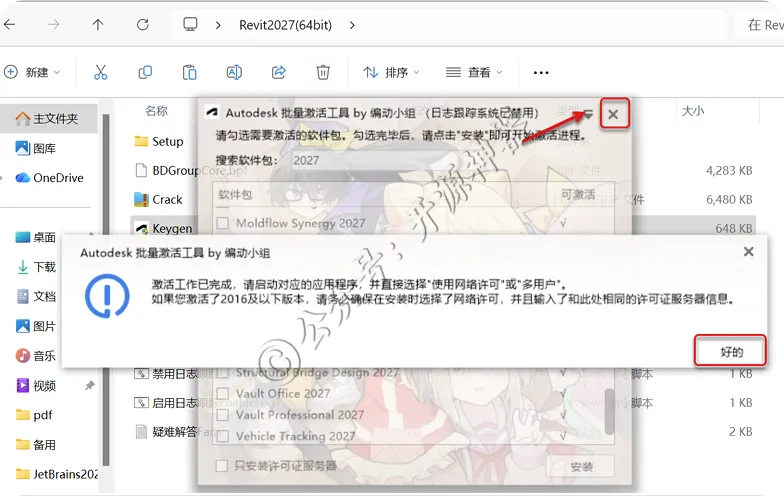Open the 排序 sort dropdown
The image size is (784, 496).
[x=391, y=72]
